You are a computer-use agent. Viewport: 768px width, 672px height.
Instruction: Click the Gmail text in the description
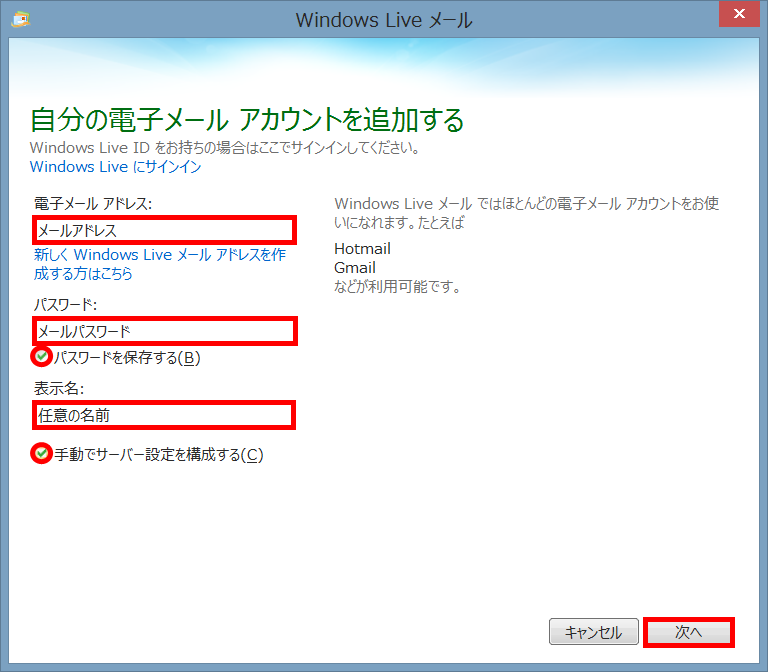[x=355, y=268]
